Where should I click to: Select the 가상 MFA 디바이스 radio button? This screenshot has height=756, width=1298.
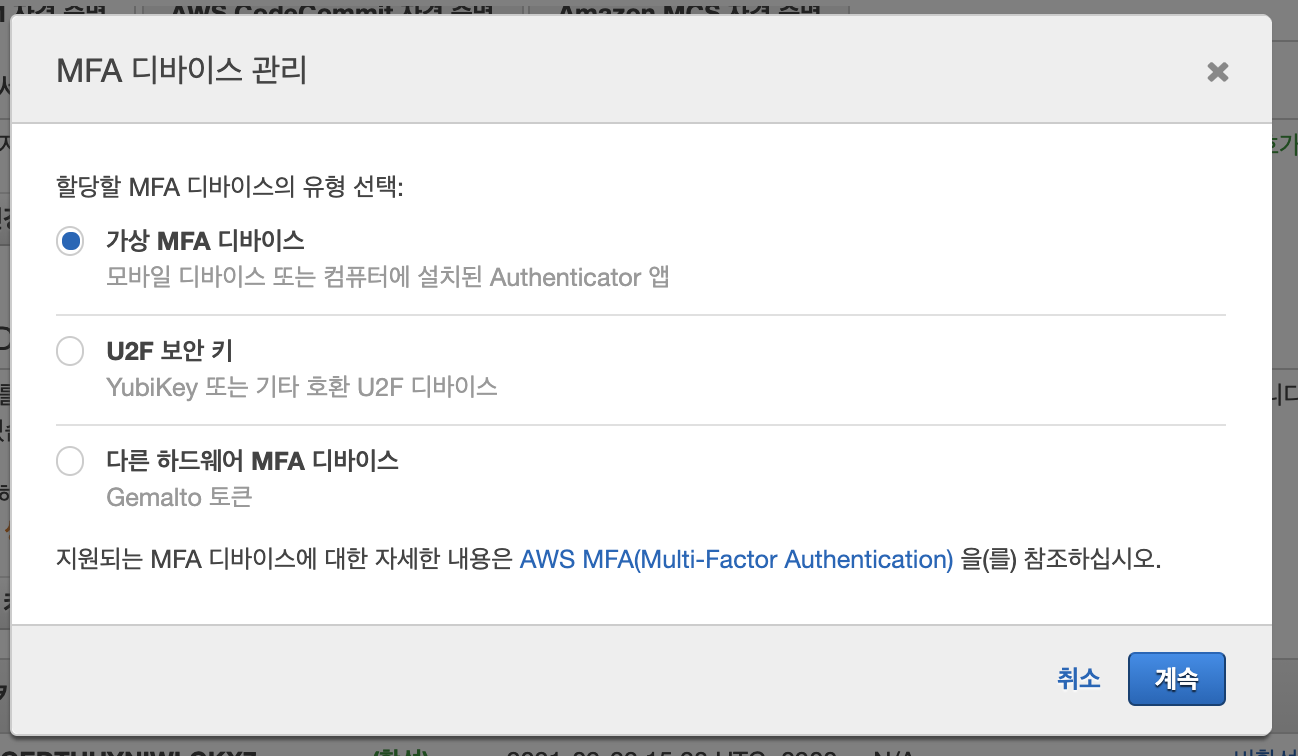tap(70, 241)
